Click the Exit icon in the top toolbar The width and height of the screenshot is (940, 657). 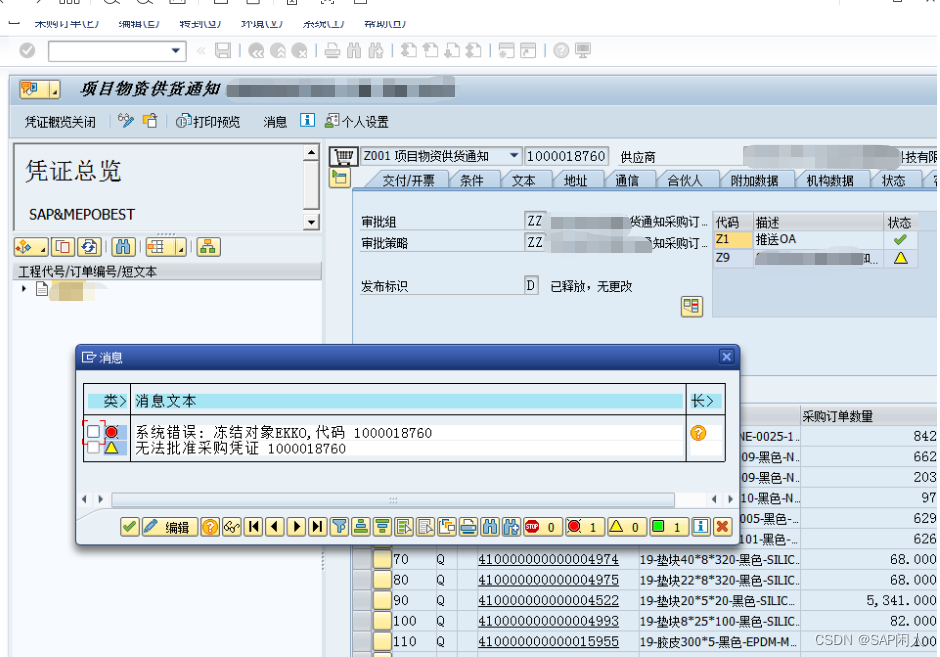pyautogui.click(x=278, y=51)
